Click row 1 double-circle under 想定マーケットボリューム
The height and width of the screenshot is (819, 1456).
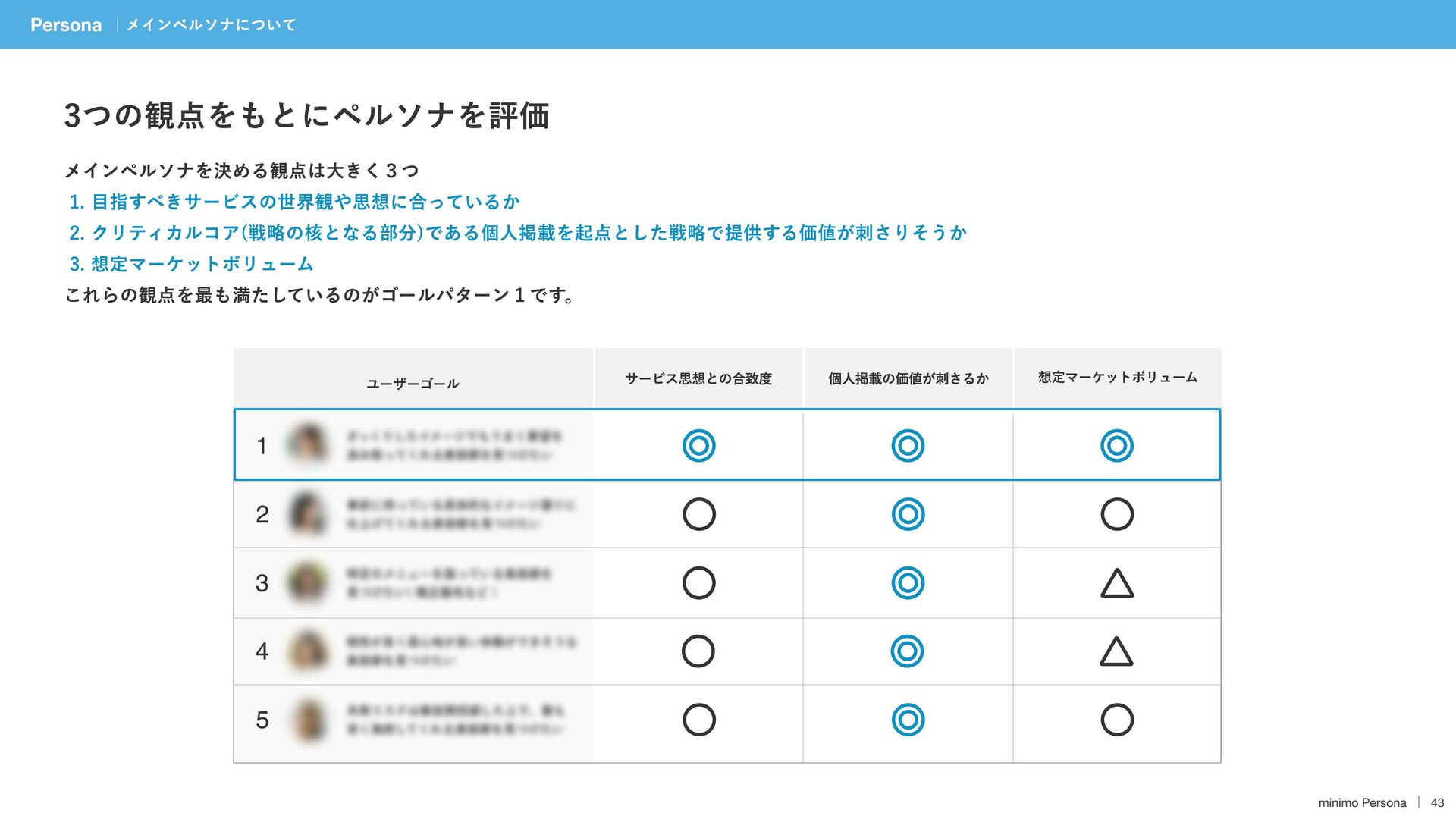[1116, 445]
